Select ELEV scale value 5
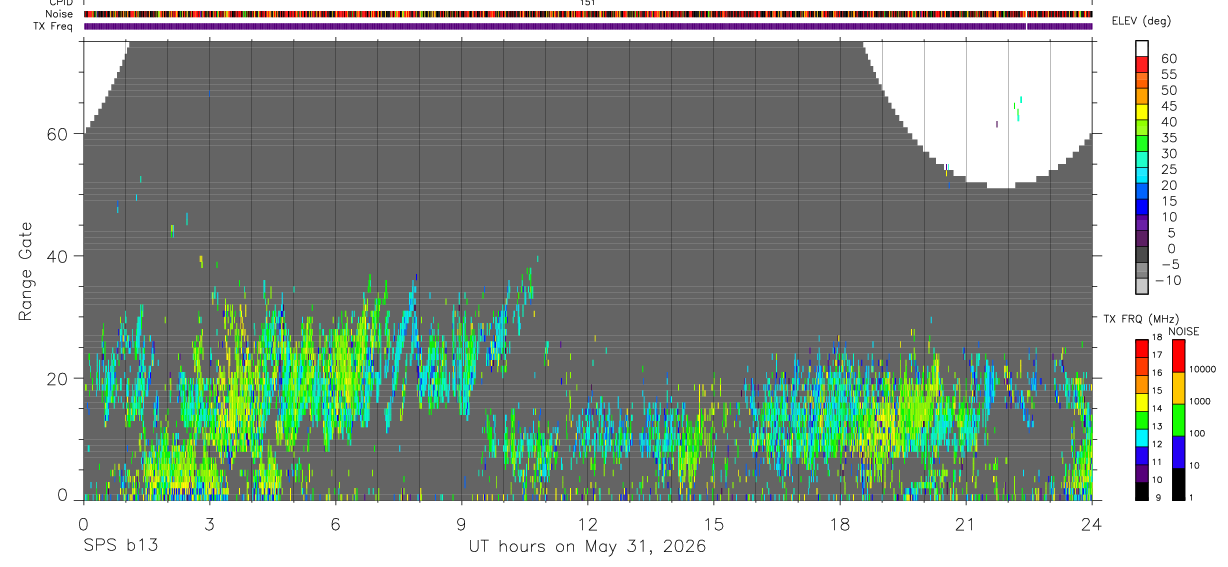Image resolution: width=1228 pixels, height=567 pixels. point(1173,233)
